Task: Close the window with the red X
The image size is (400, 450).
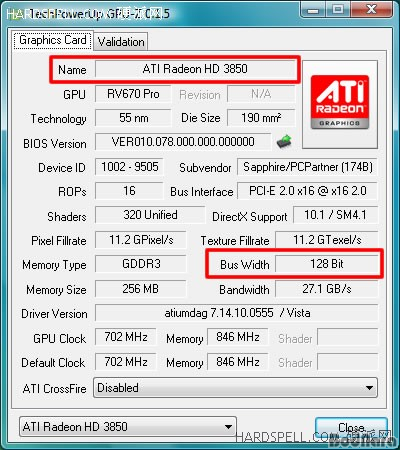Action: coord(372,10)
